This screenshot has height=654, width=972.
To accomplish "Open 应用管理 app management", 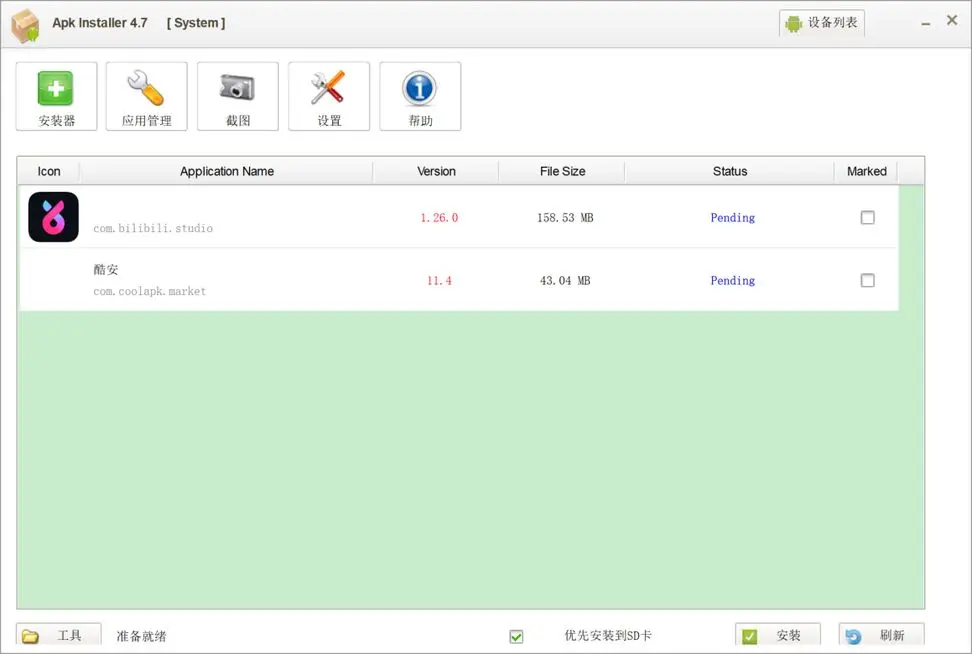I will (146, 96).
